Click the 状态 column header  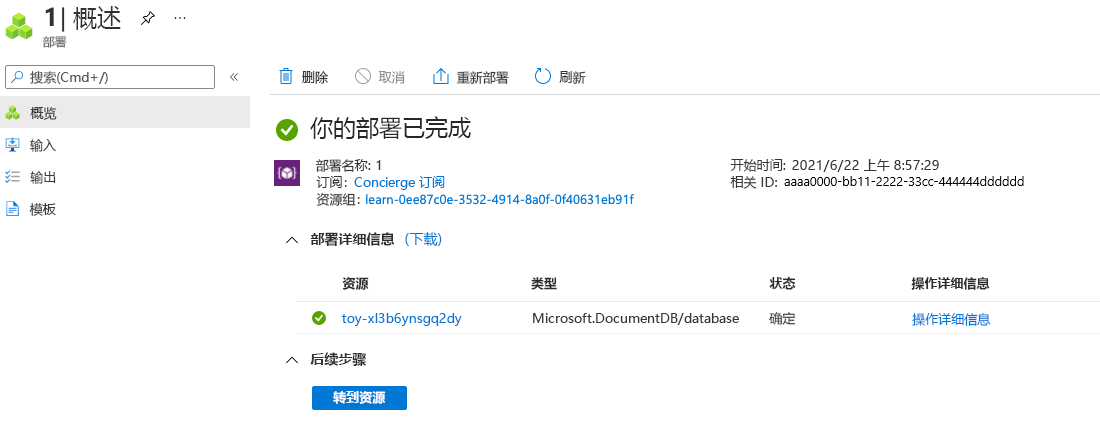pyautogui.click(x=782, y=283)
